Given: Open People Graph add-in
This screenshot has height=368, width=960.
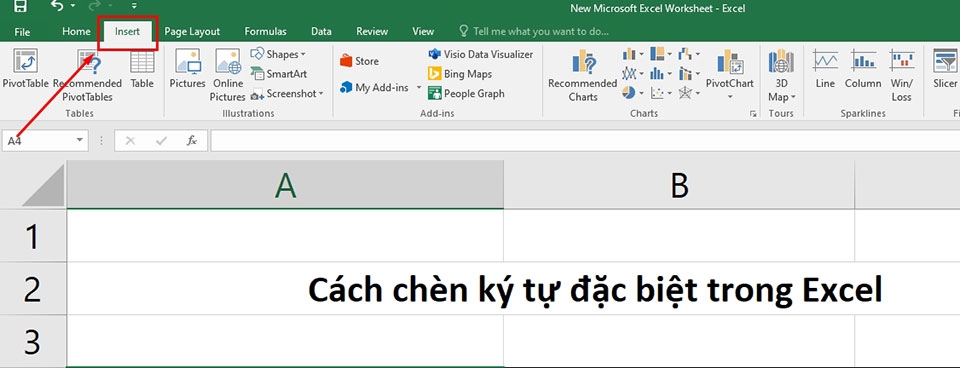Looking at the screenshot, I should point(467,94).
